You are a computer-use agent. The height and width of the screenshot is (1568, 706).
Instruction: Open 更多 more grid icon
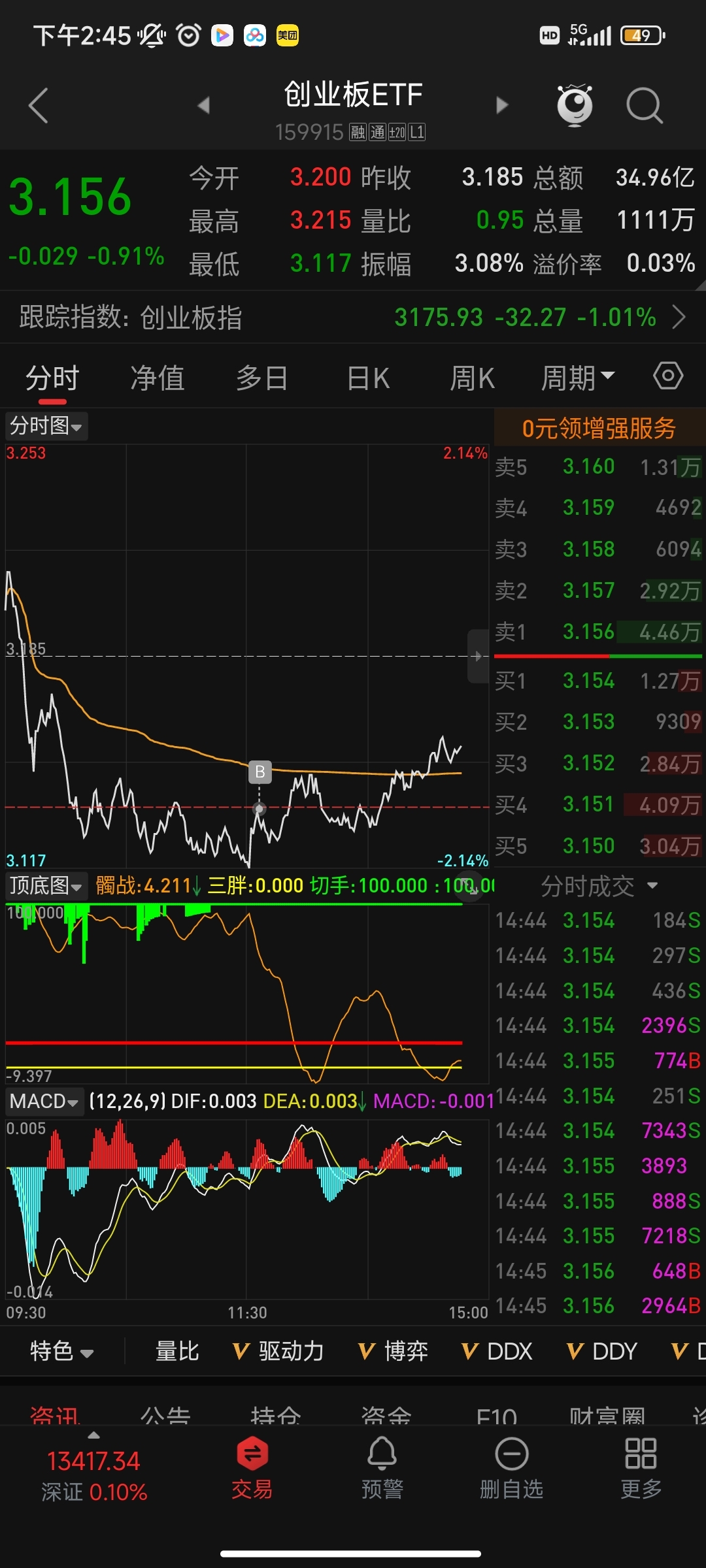(641, 1467)
